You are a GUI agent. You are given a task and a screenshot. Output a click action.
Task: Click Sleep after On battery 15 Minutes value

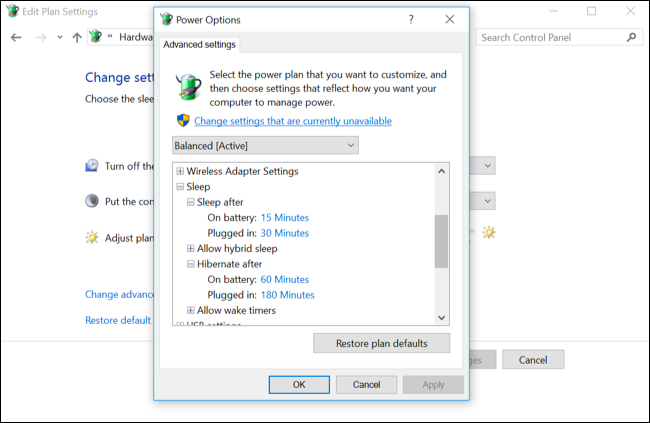[x=285, y=217]
